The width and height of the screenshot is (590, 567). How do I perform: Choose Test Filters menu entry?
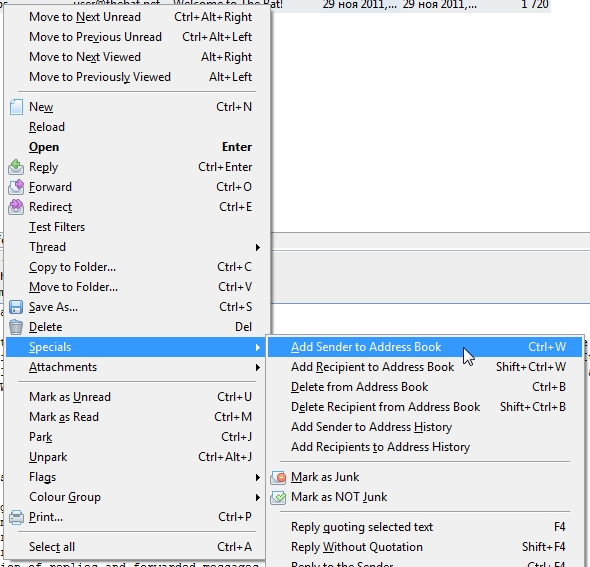[137, 227]
